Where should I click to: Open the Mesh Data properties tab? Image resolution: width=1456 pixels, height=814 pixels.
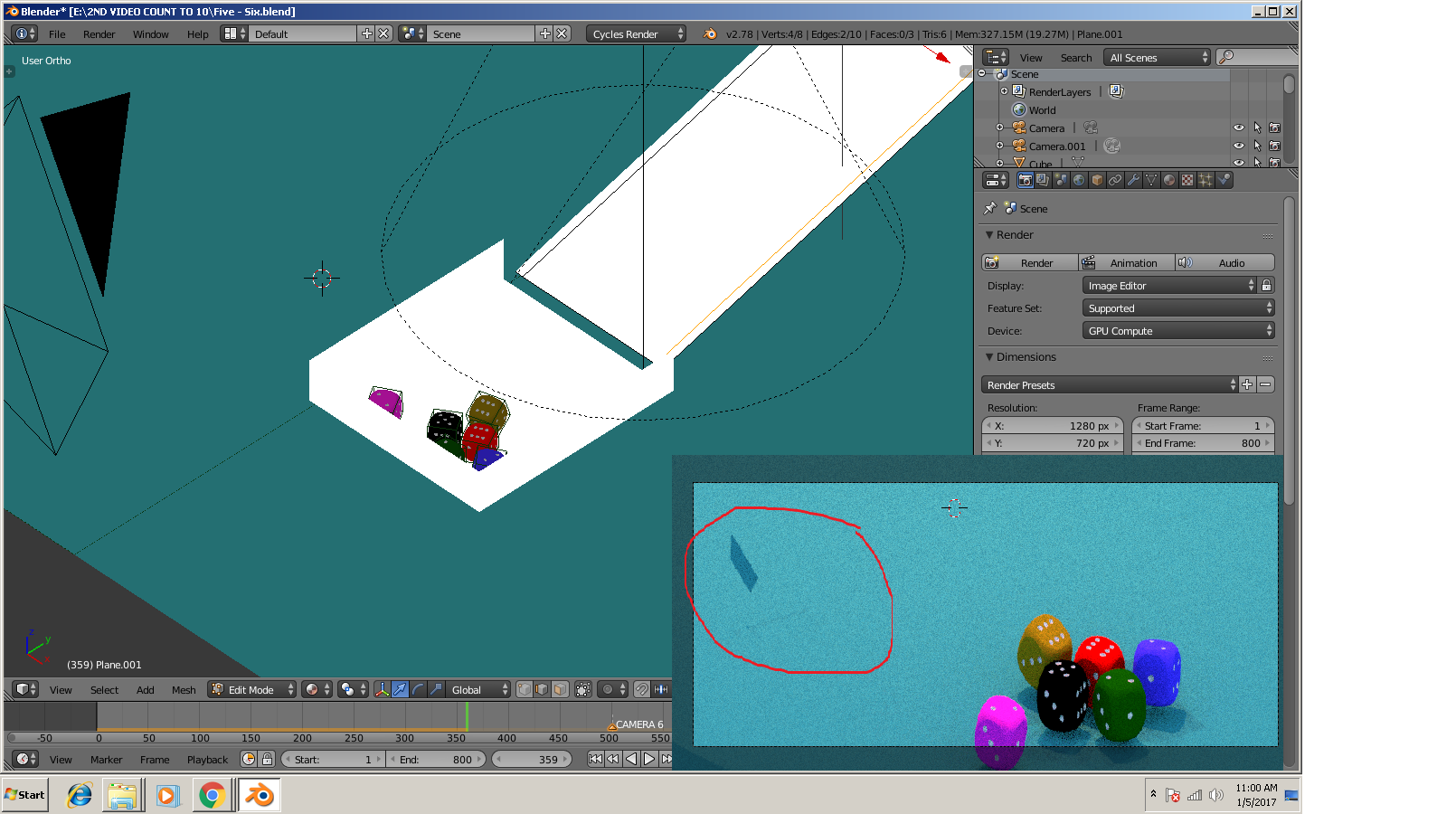pyautogui.click(x=1151, y=180)
